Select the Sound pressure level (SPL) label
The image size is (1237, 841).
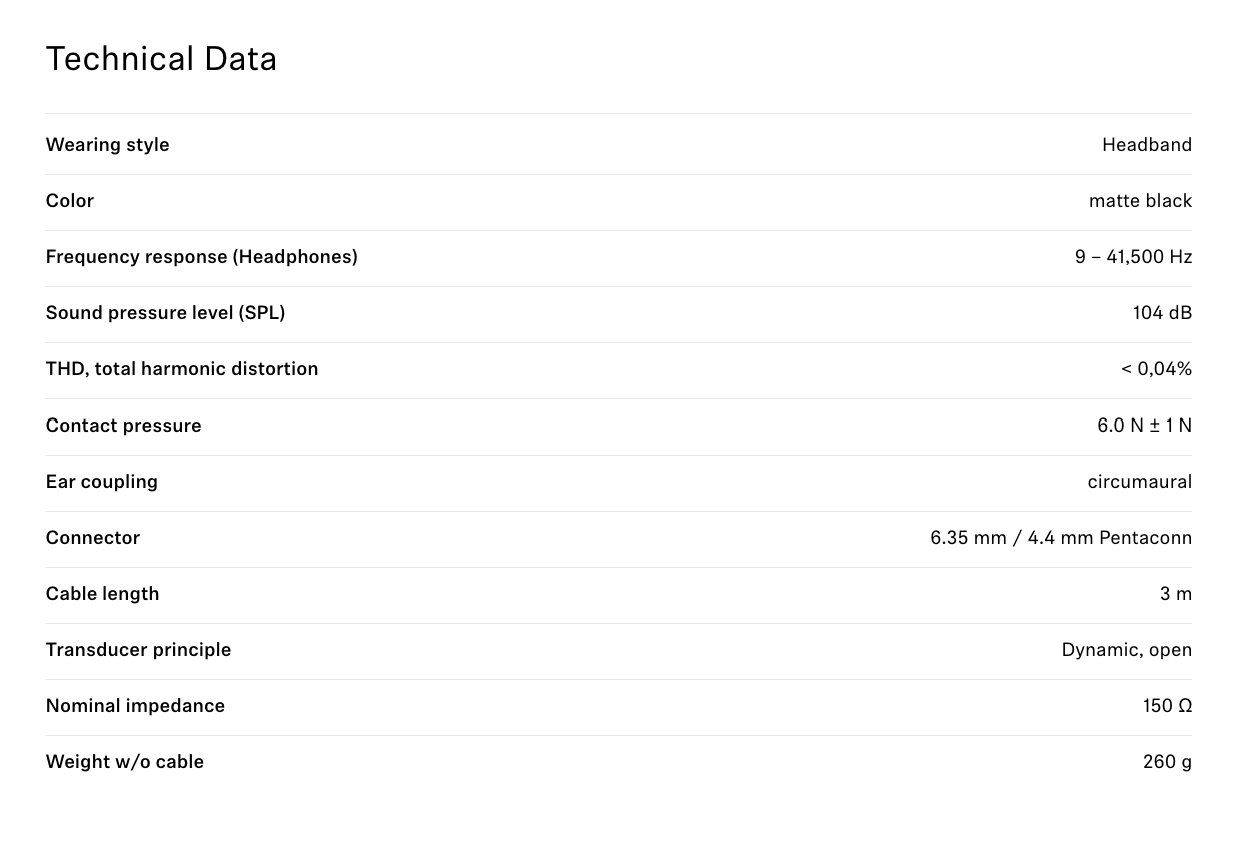tap(165, 313)
